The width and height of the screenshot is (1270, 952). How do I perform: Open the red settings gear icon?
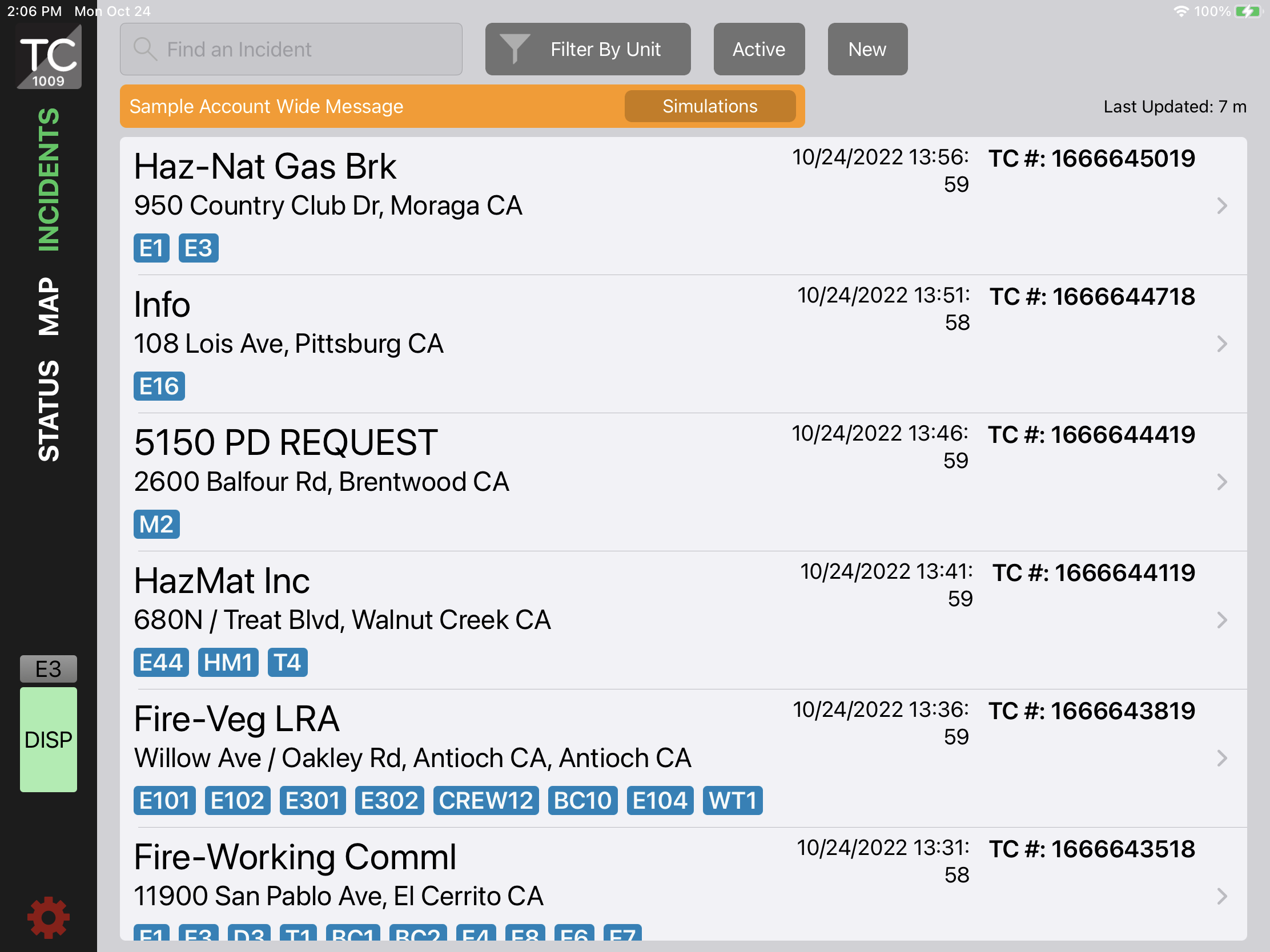pos(48,917)
